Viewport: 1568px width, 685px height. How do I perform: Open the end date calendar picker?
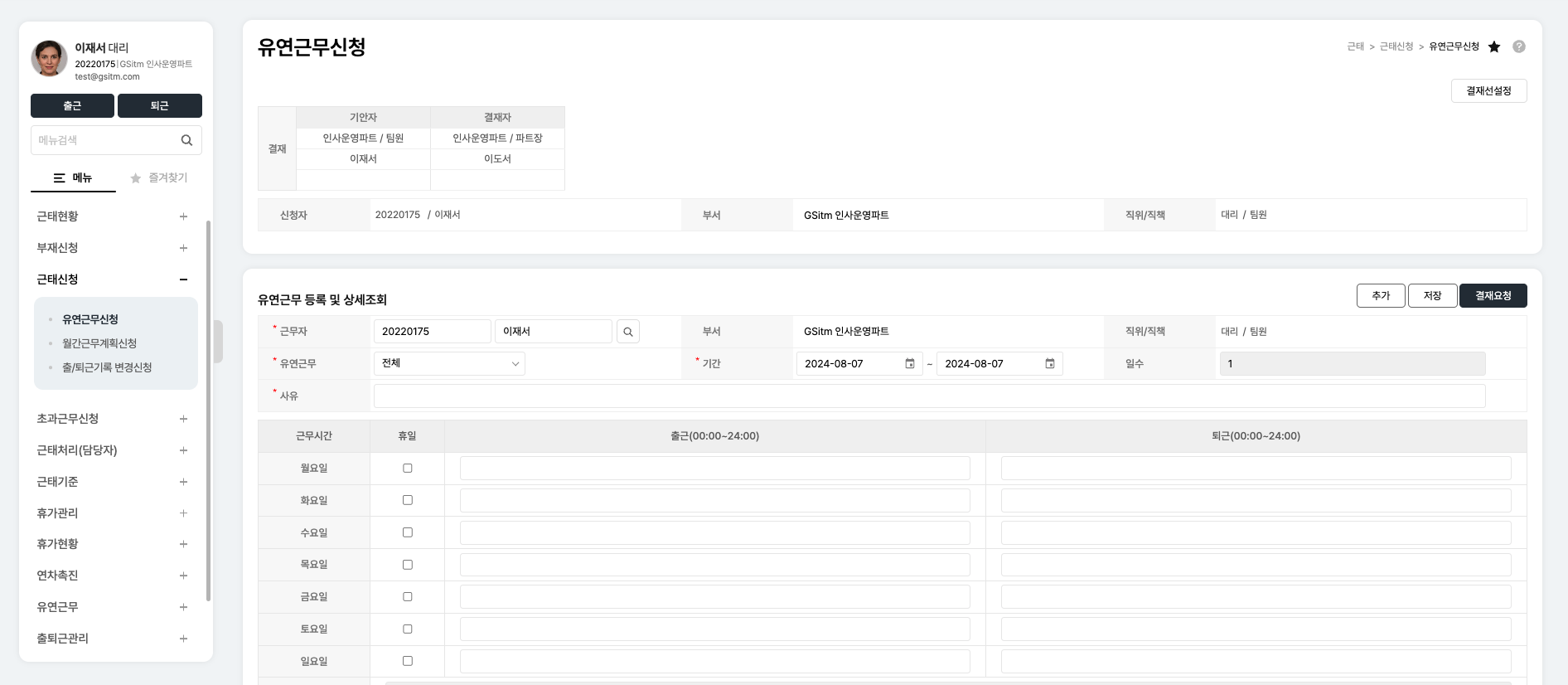pos(1049,364)
